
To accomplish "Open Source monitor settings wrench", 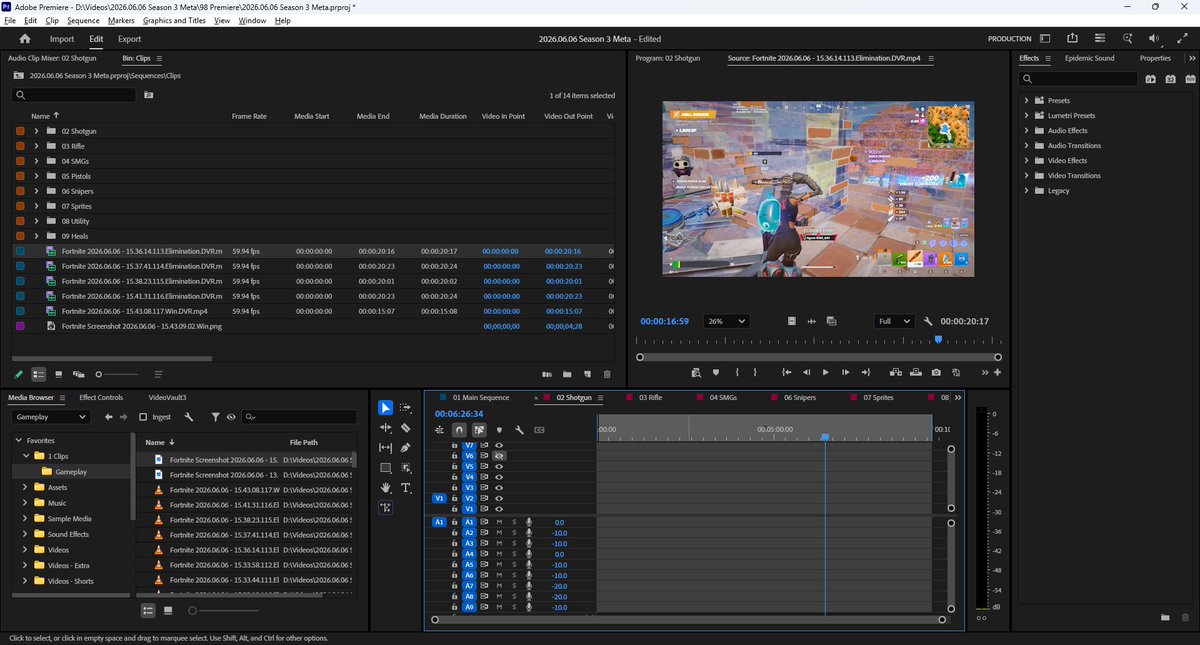I will pos(928,321).
